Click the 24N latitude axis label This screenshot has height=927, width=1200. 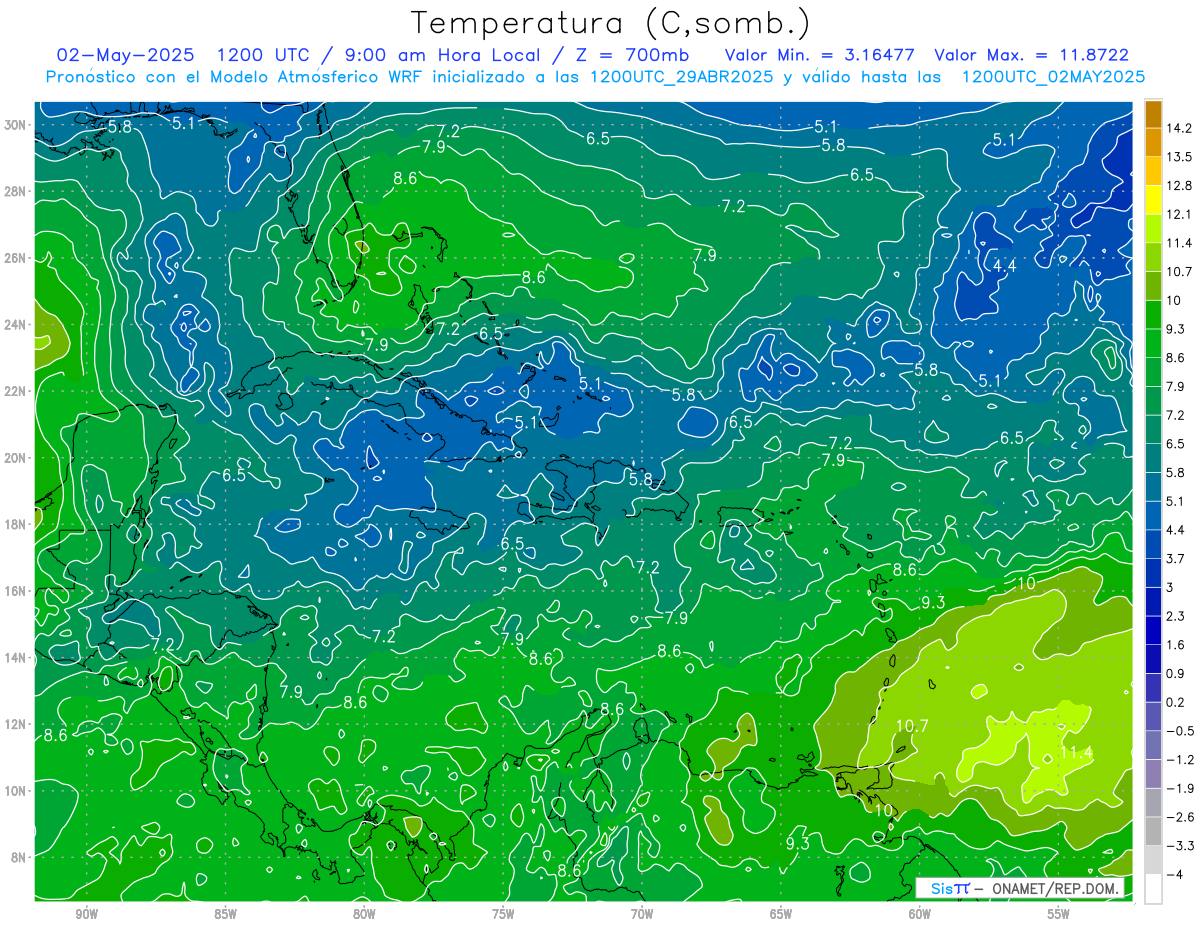coord(16,324)
